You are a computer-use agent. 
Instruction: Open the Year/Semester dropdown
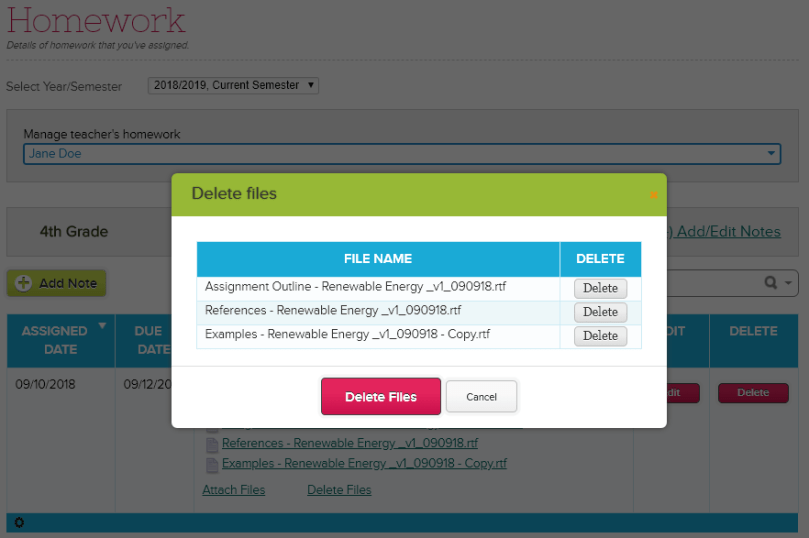click(233, 85)
